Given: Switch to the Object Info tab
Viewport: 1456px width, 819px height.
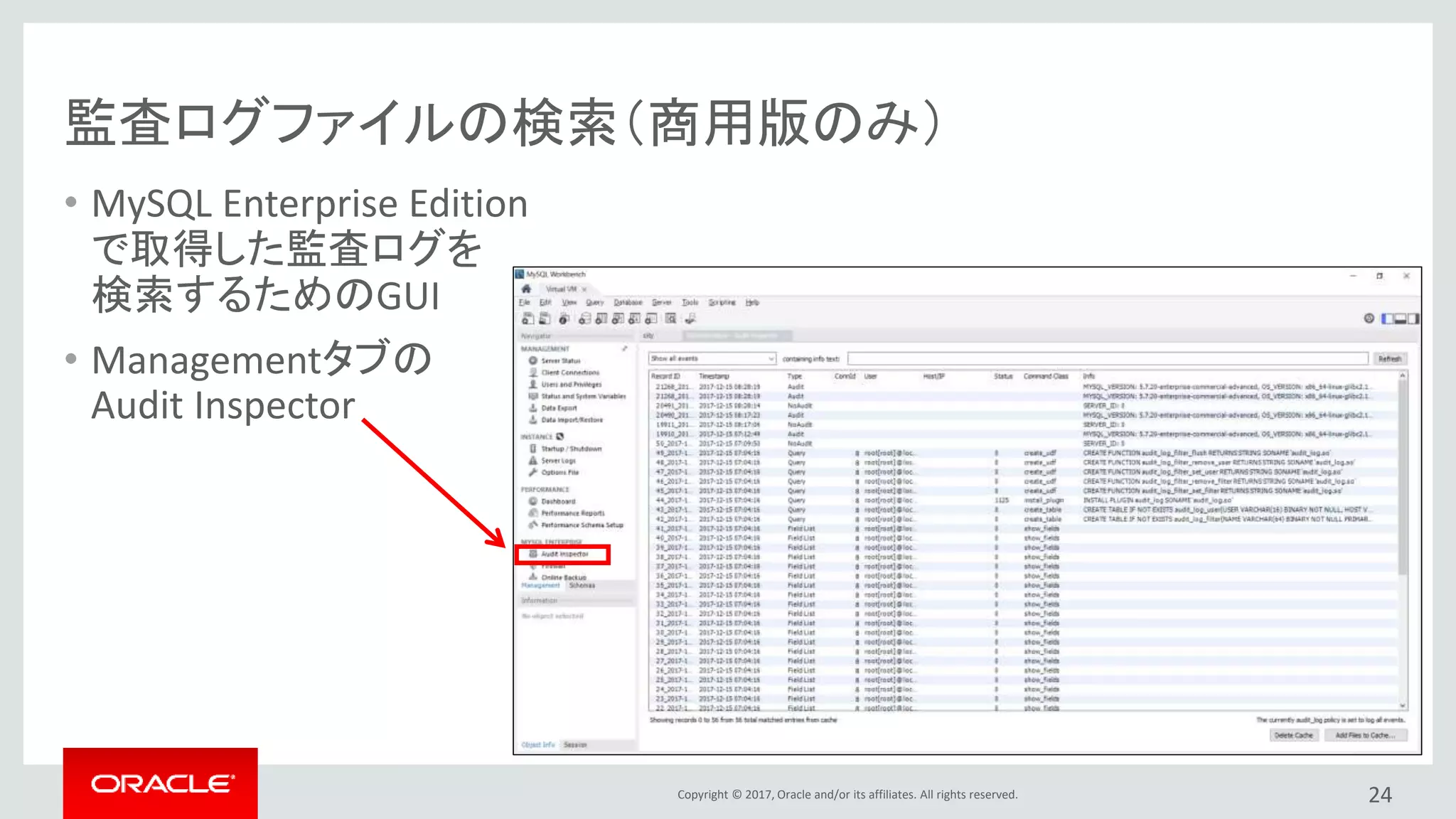Looking at the screenshot, I should [x=538, y=745].
